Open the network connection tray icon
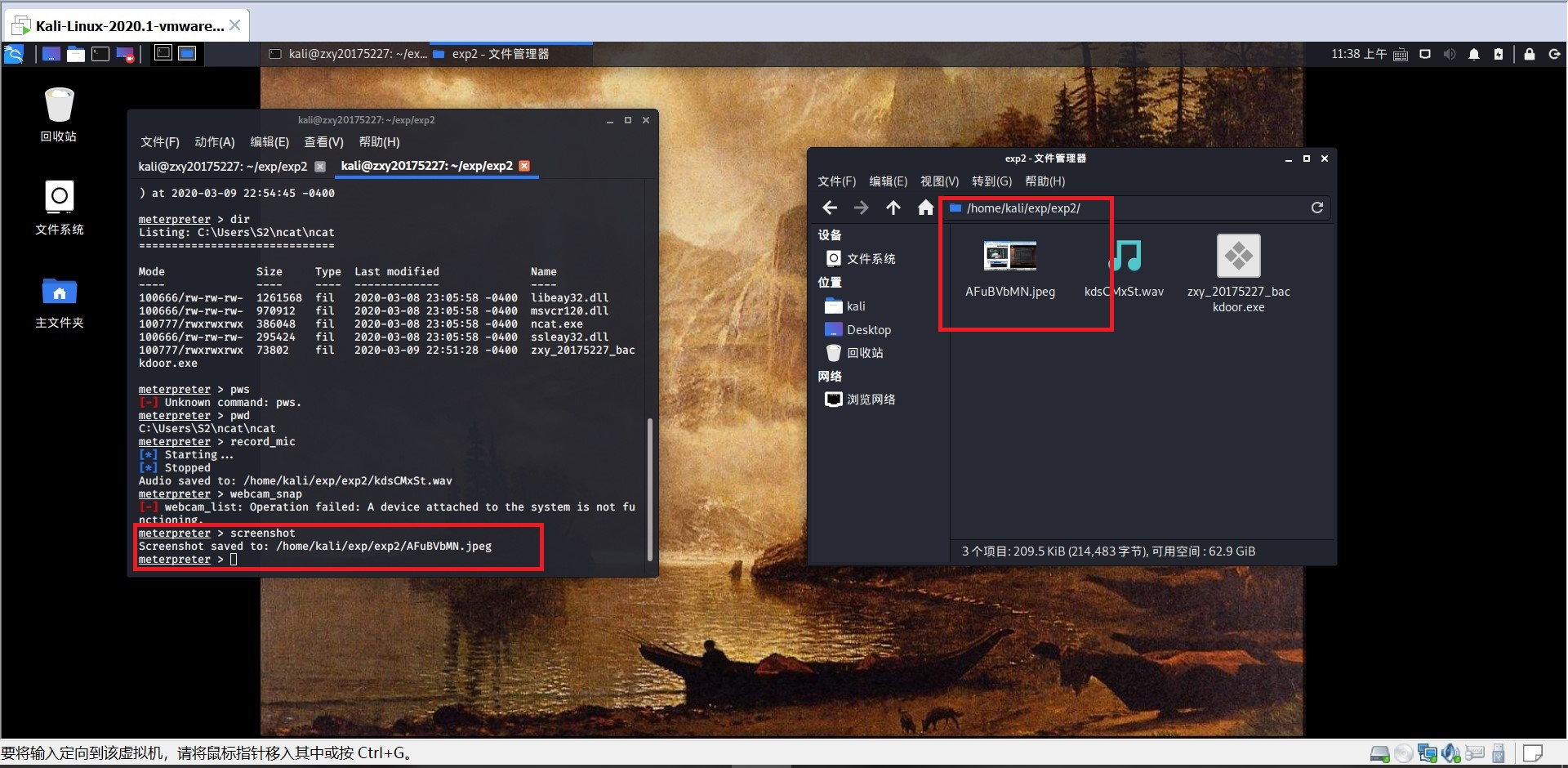 click(x=1425, y=54)
